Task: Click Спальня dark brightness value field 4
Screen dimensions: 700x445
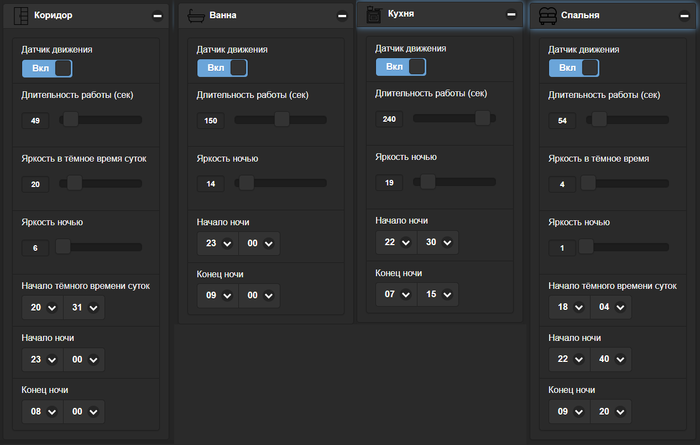Action: pyautogui.click(x=562, y=184)
